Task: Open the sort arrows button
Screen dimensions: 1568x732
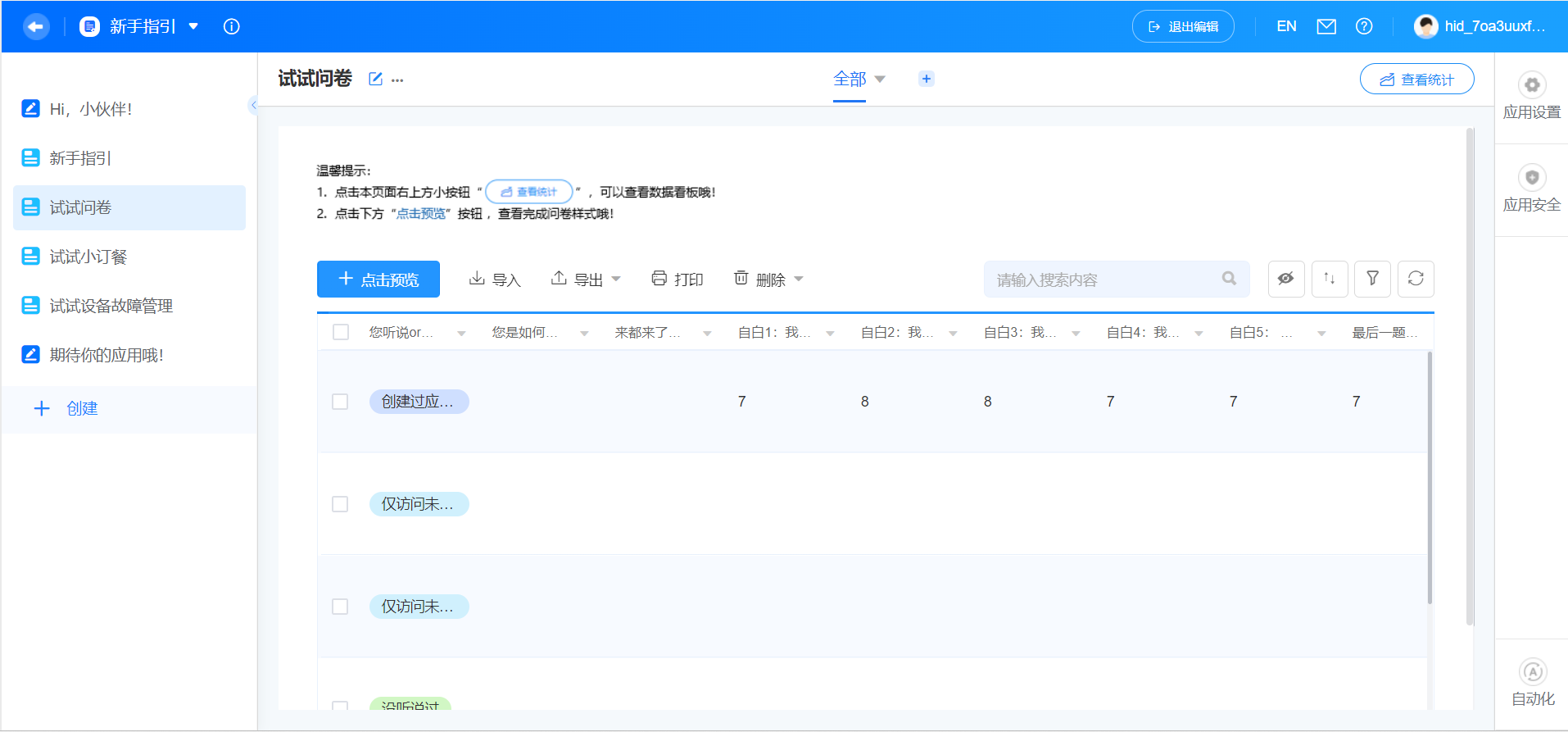Action: (1330, 279)
